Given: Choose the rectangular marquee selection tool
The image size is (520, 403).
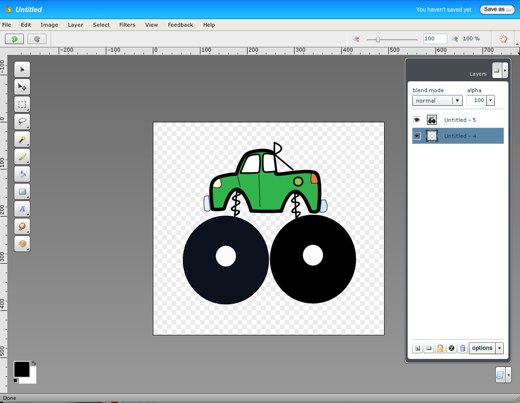Looking at the screenshot, I should [22, 104].
